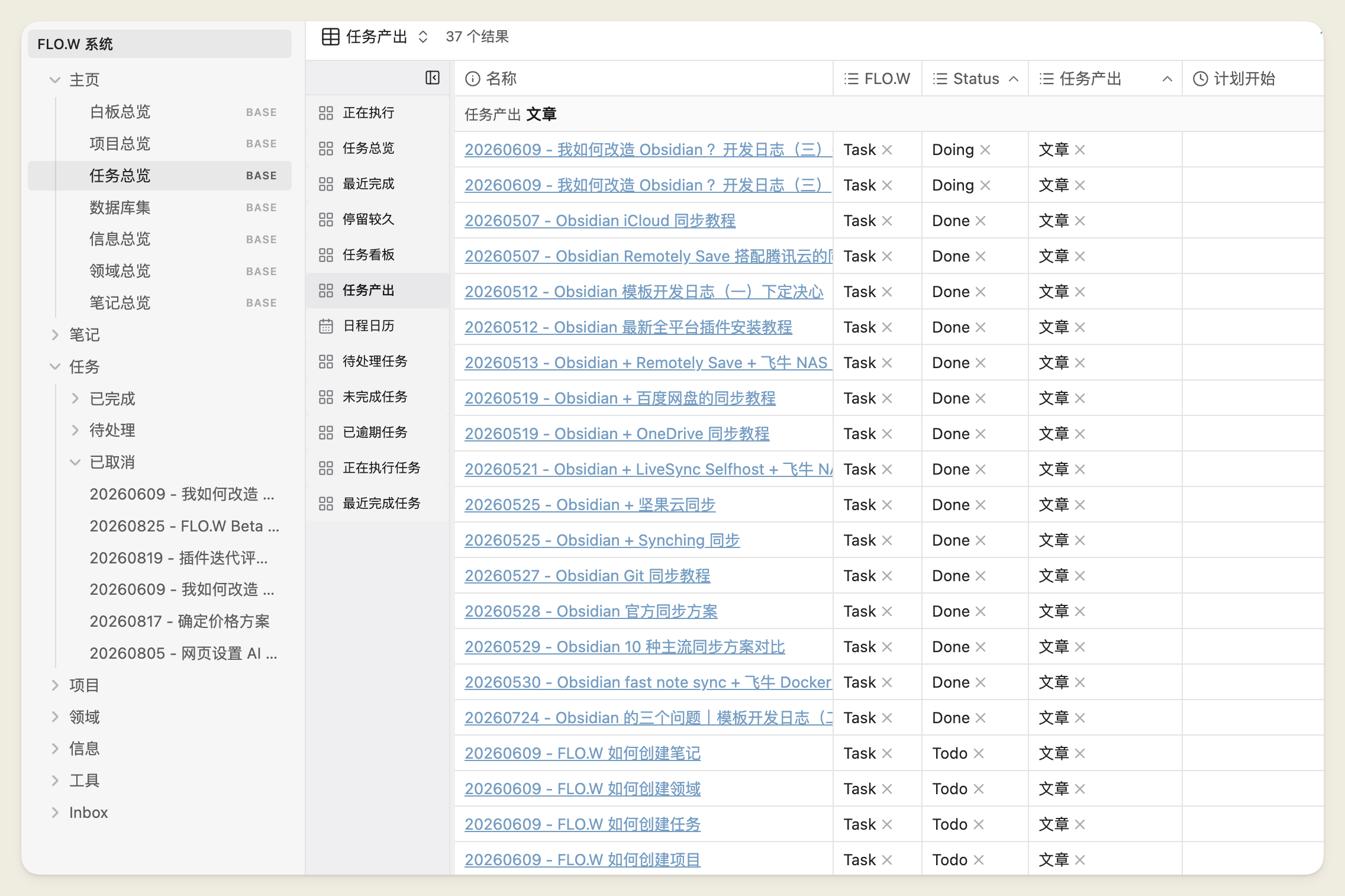Open link 20260519 - Obsidian + OneDrive 同步教程
This screenshot has width=1345, height=896.
(617, 434)
